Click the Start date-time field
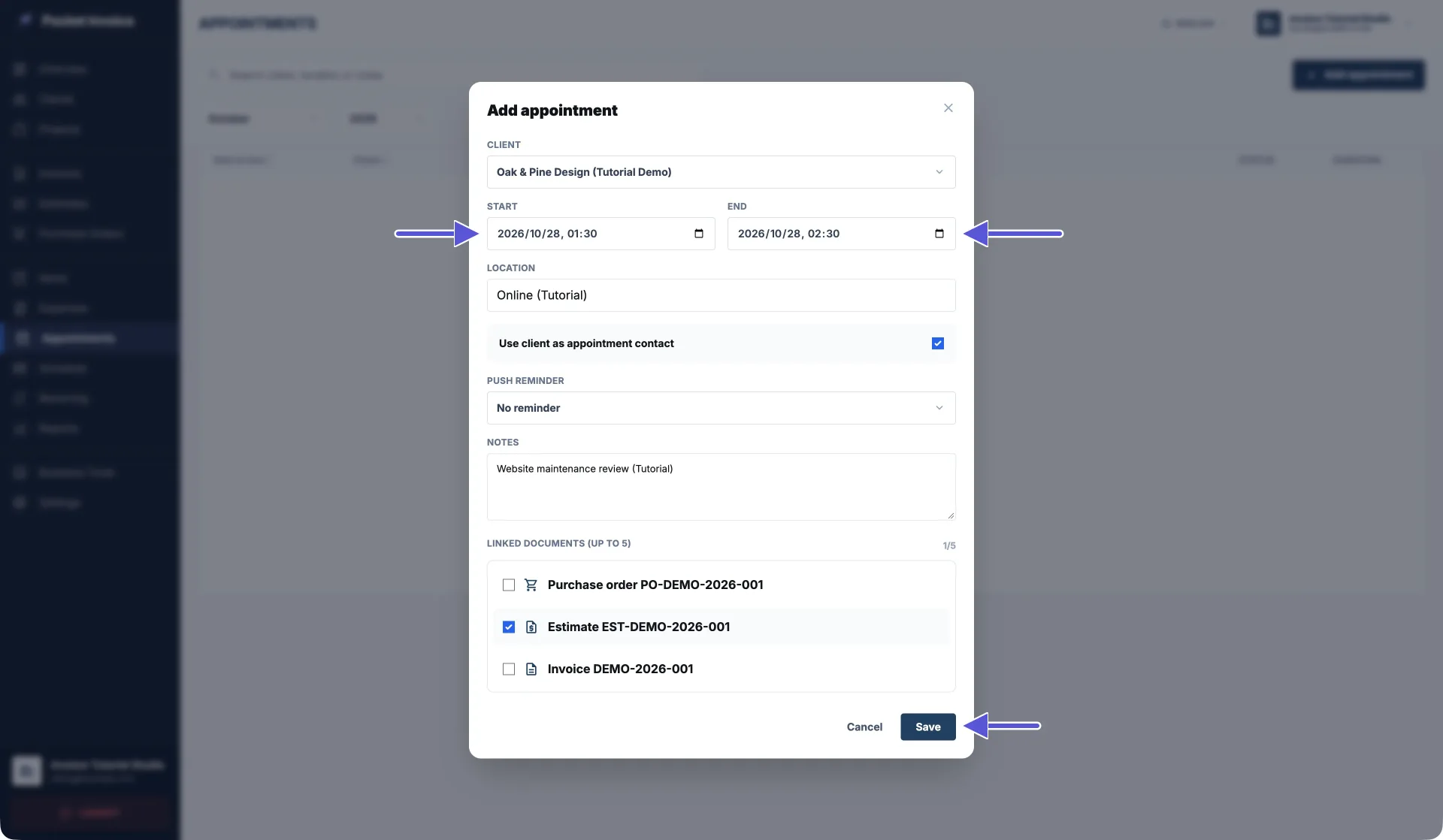The height and width of the screenshot is (840, 1443). point(600,234)
